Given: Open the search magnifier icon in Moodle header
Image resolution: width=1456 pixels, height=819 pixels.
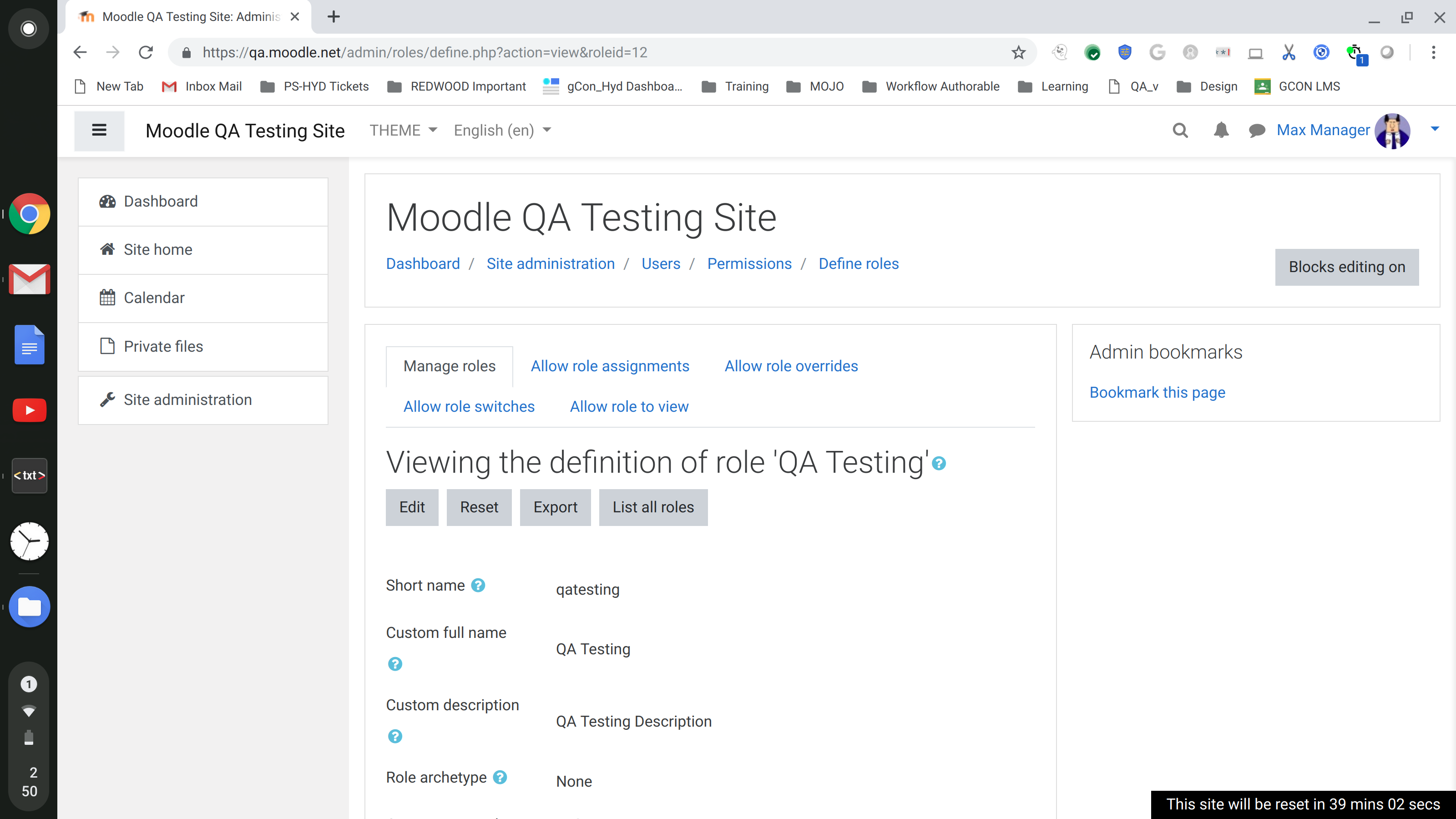Looking at the screenshot, I should pyautogui.click(x=1180, y=131).
